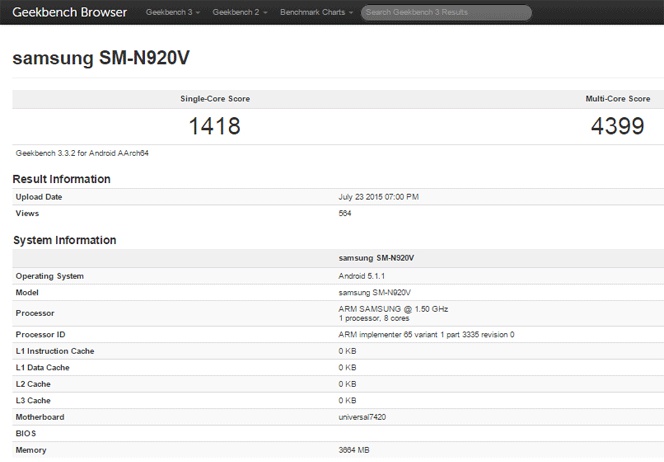This screenshot has width=664, height=462.
Task: Select the Result Information heading
Action: pos(61,179)
